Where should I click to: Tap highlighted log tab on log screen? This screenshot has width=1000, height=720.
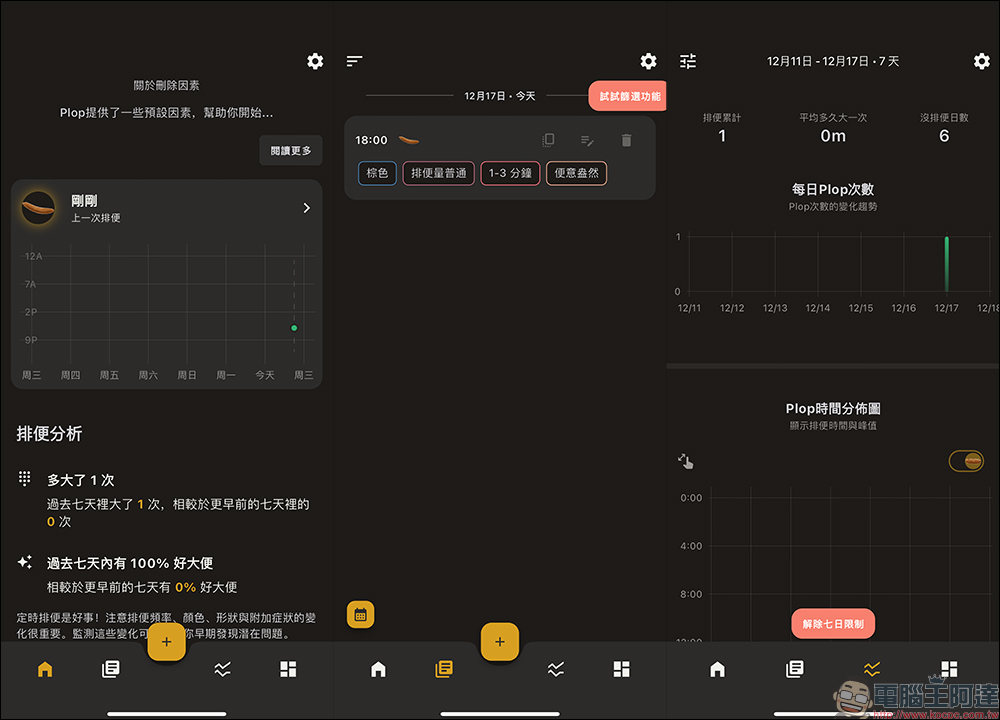pos(444,669)
